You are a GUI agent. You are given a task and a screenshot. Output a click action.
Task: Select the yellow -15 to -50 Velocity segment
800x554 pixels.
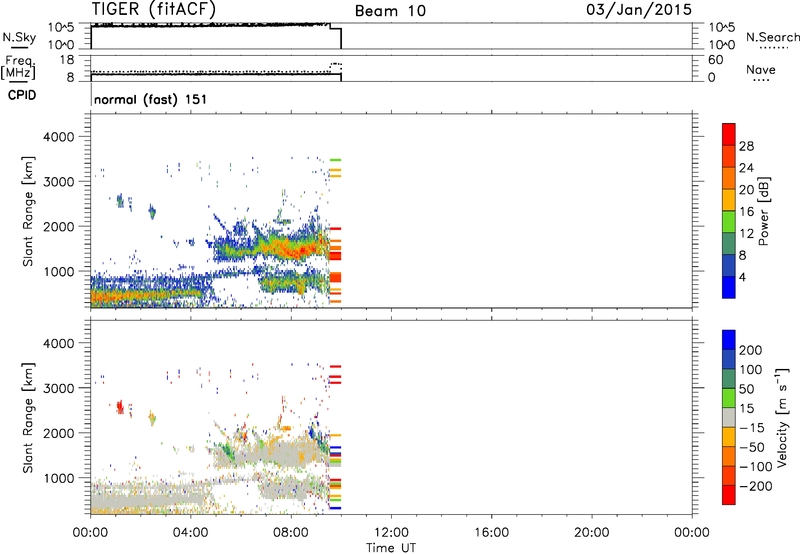(729, 437)
